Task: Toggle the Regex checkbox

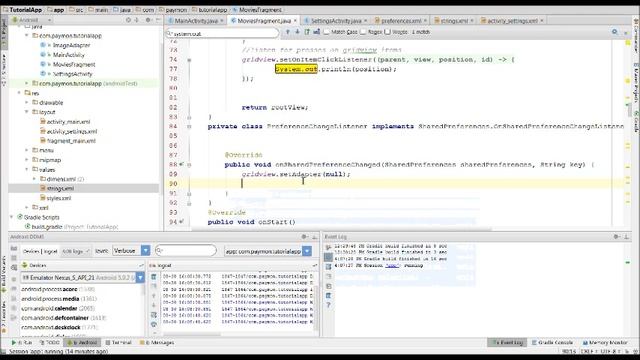Action: tap(363, 32)
